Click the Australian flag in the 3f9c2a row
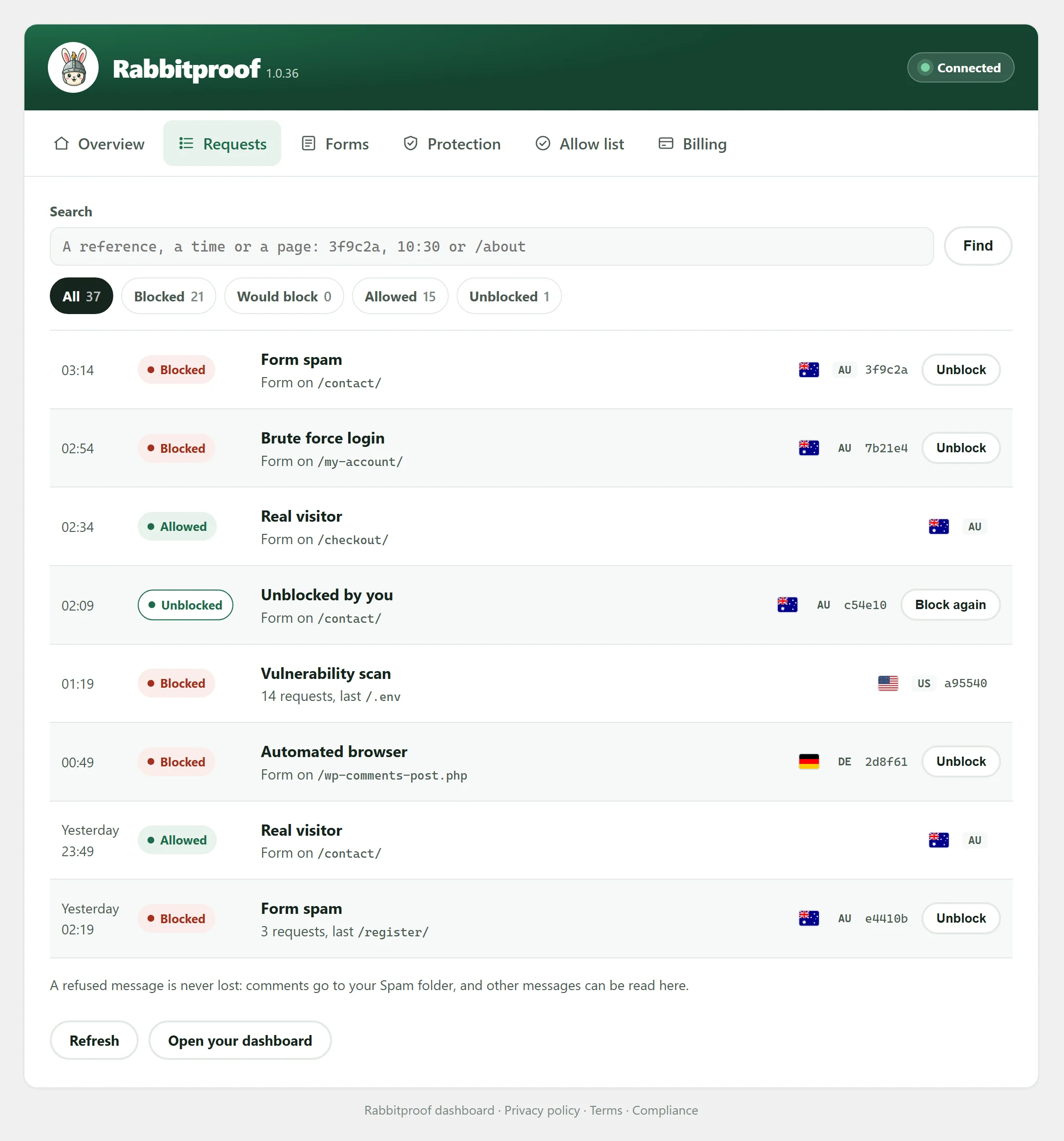This screenshot has height=1141, width=1064. [x=809, y=370]
